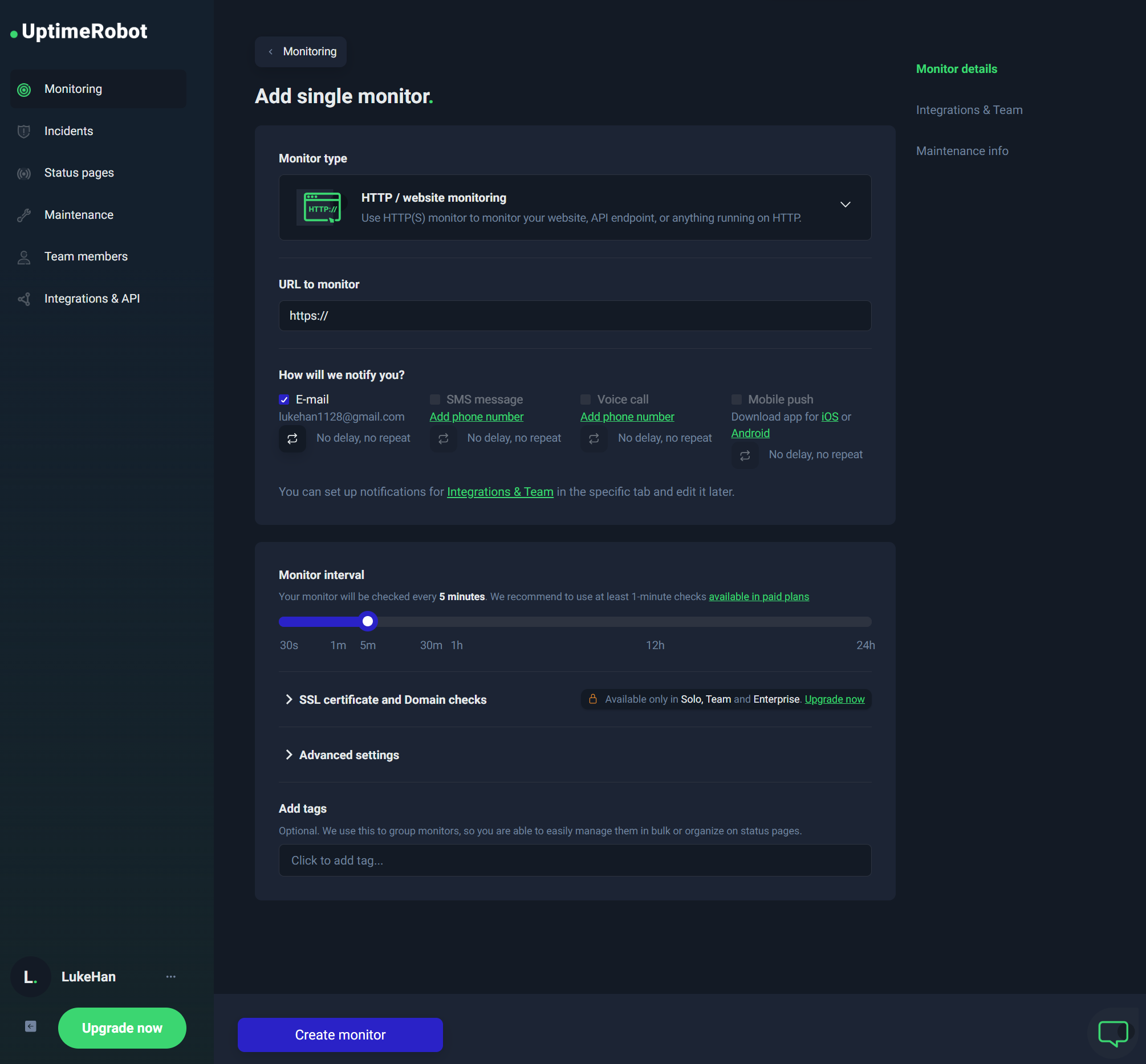Enable the Voice call checkbox

coord(585,399)
